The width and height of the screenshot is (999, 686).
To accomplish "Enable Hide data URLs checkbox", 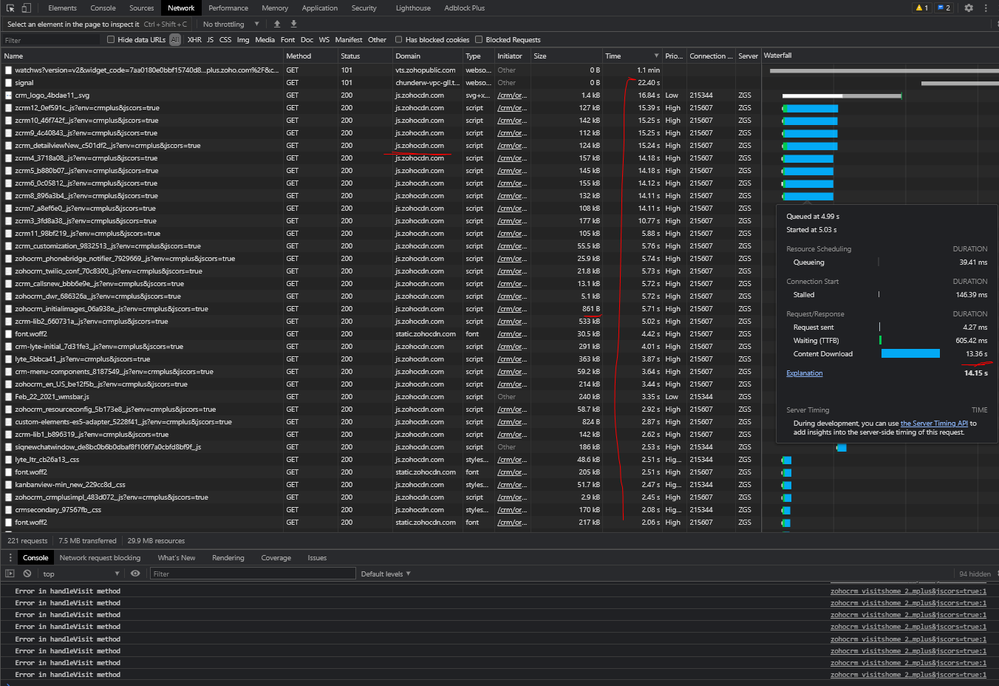I will point(111,40).
